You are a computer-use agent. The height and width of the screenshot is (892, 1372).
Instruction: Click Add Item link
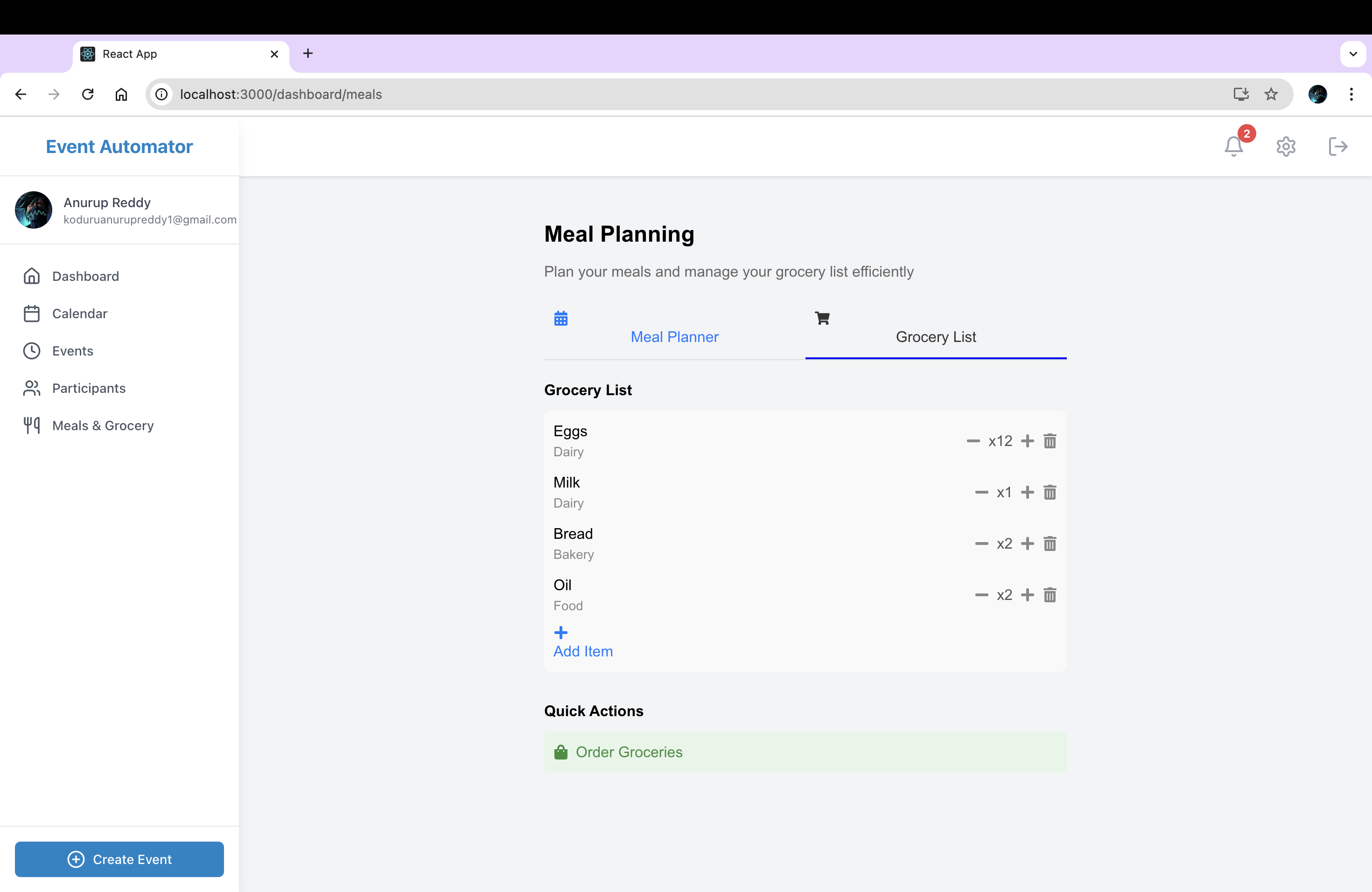[583, 650]
